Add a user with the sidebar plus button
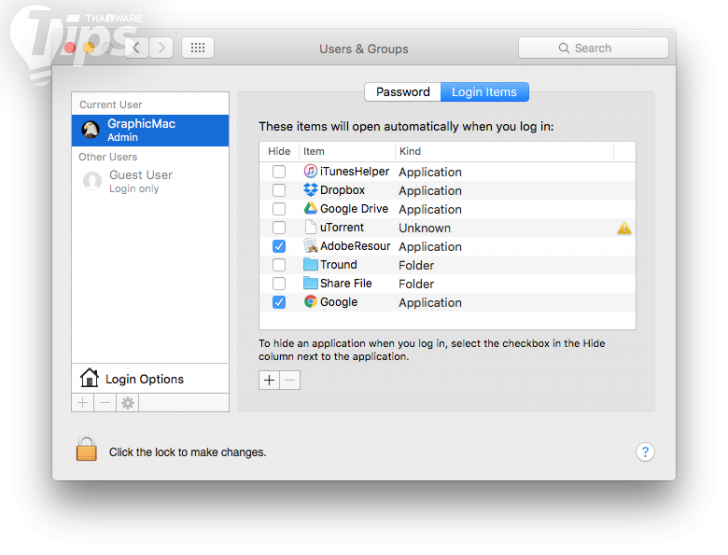 pyautogui.click(x=83, y=403)
